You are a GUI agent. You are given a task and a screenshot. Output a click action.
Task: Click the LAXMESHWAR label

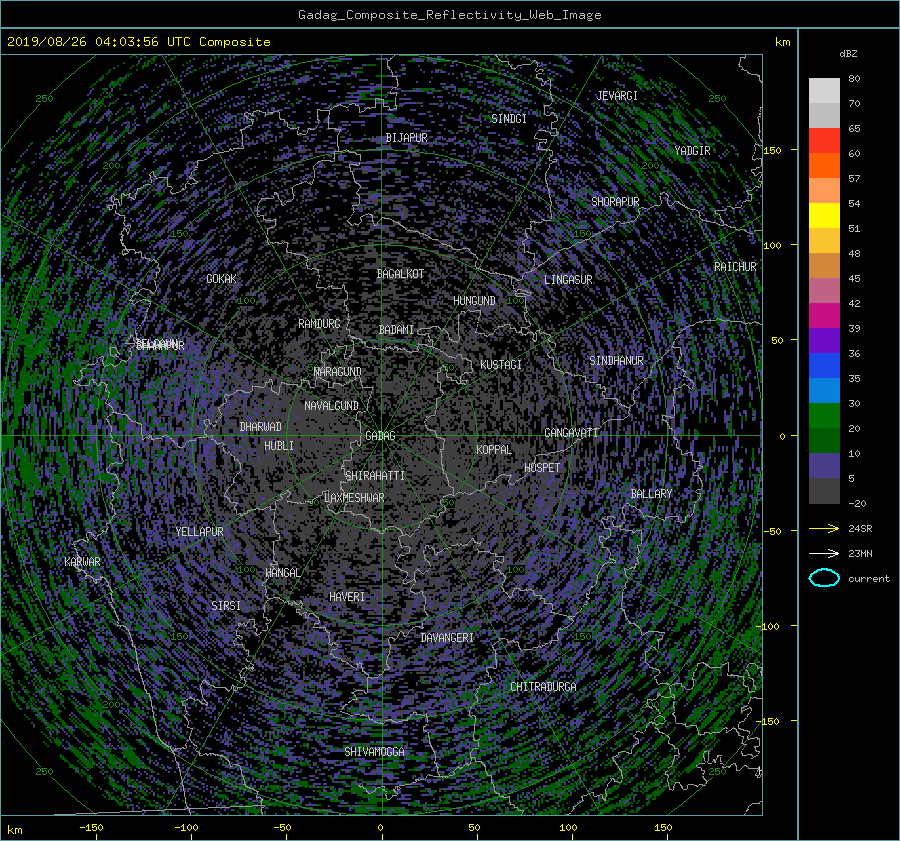[354, 498]
